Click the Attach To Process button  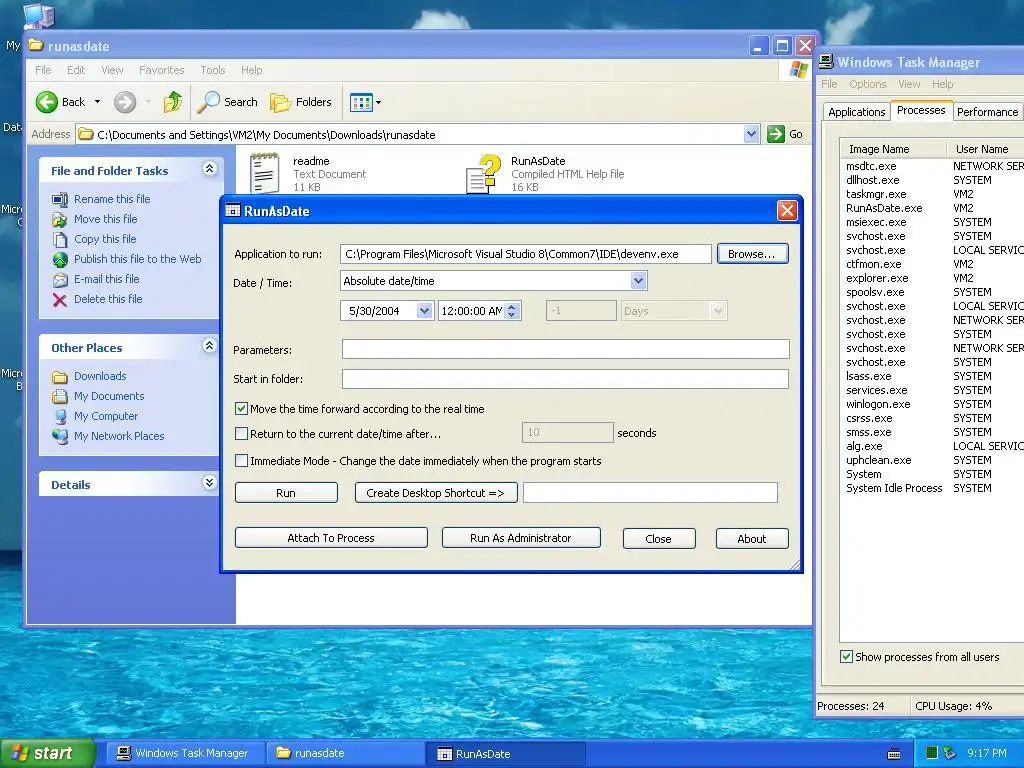click(x=331, y=538)
